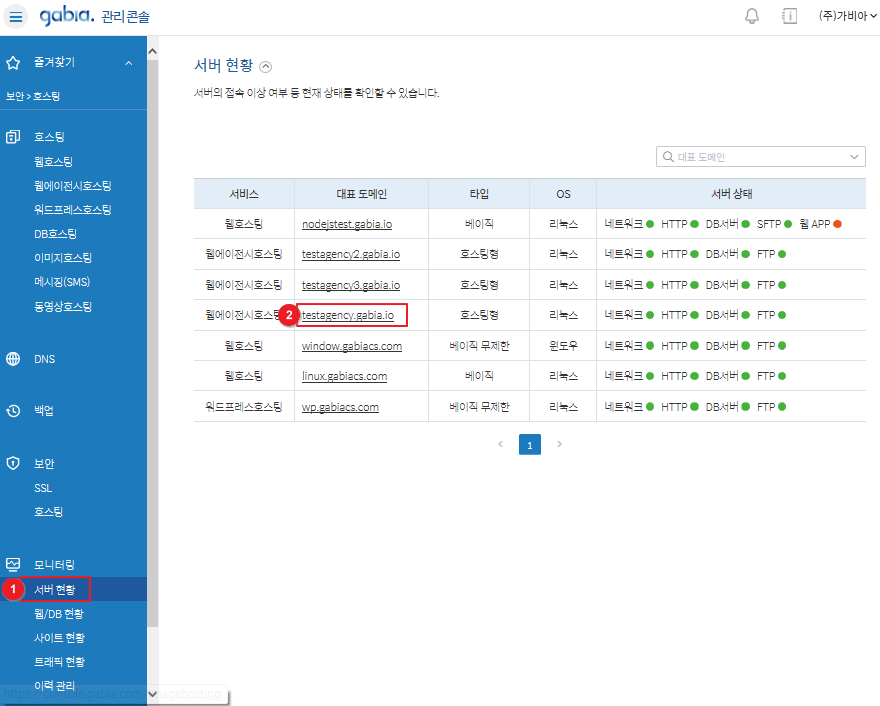
Task: Select page 1 in pagination
Action: tap(530, 444)
